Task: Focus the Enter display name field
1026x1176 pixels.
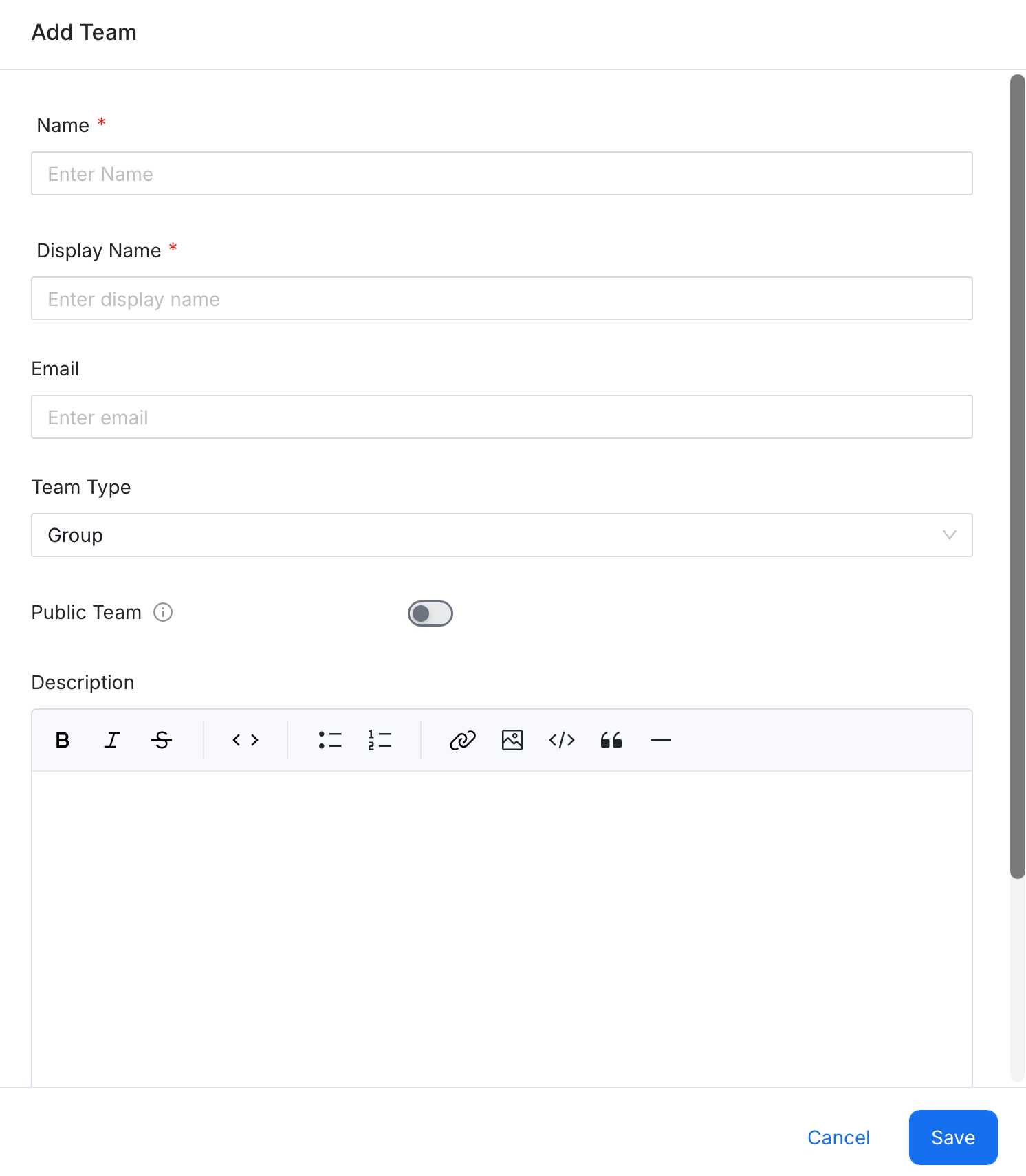Action: tap(502, 298)
